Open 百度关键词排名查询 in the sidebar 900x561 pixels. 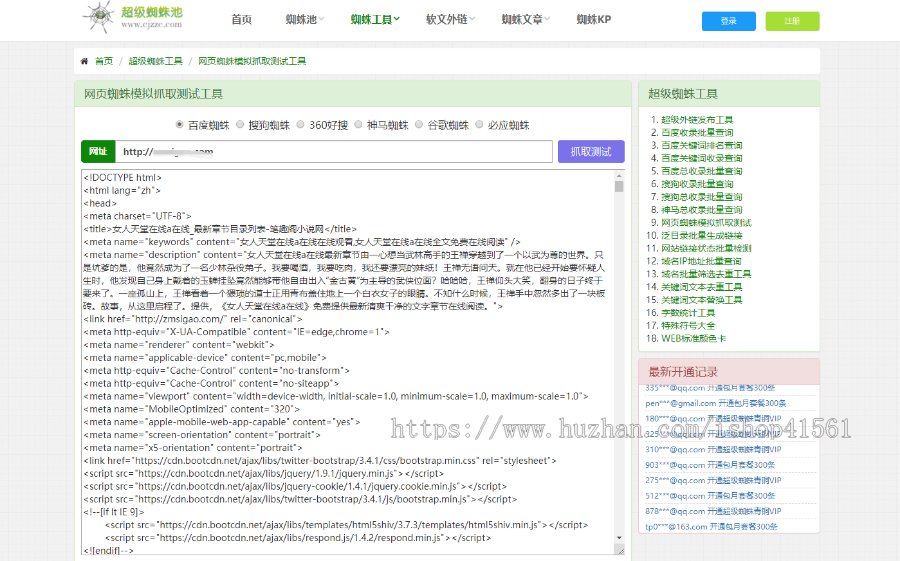(701, 145)
